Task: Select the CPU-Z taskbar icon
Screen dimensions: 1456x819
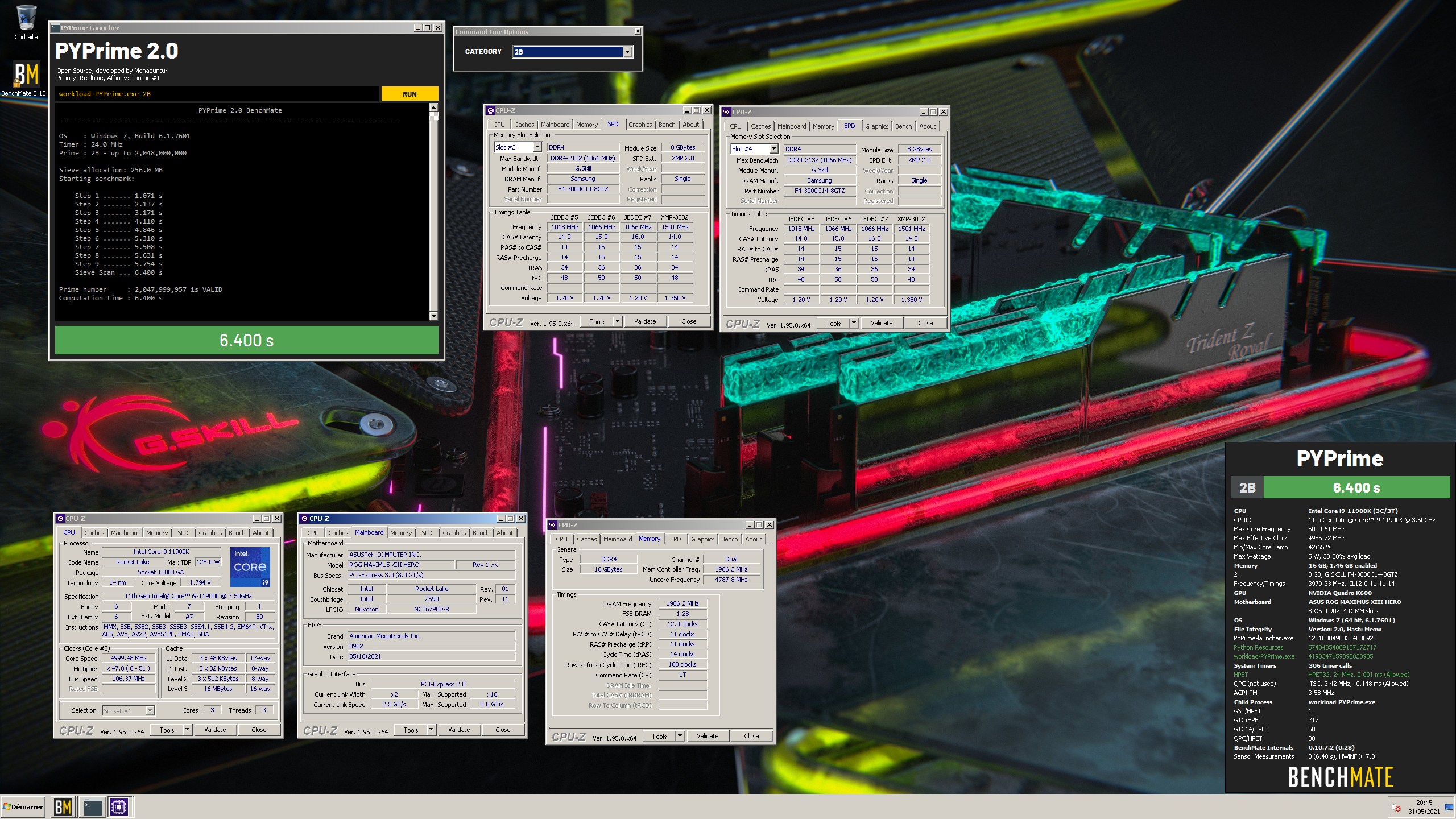Action: tap(119, 806)
